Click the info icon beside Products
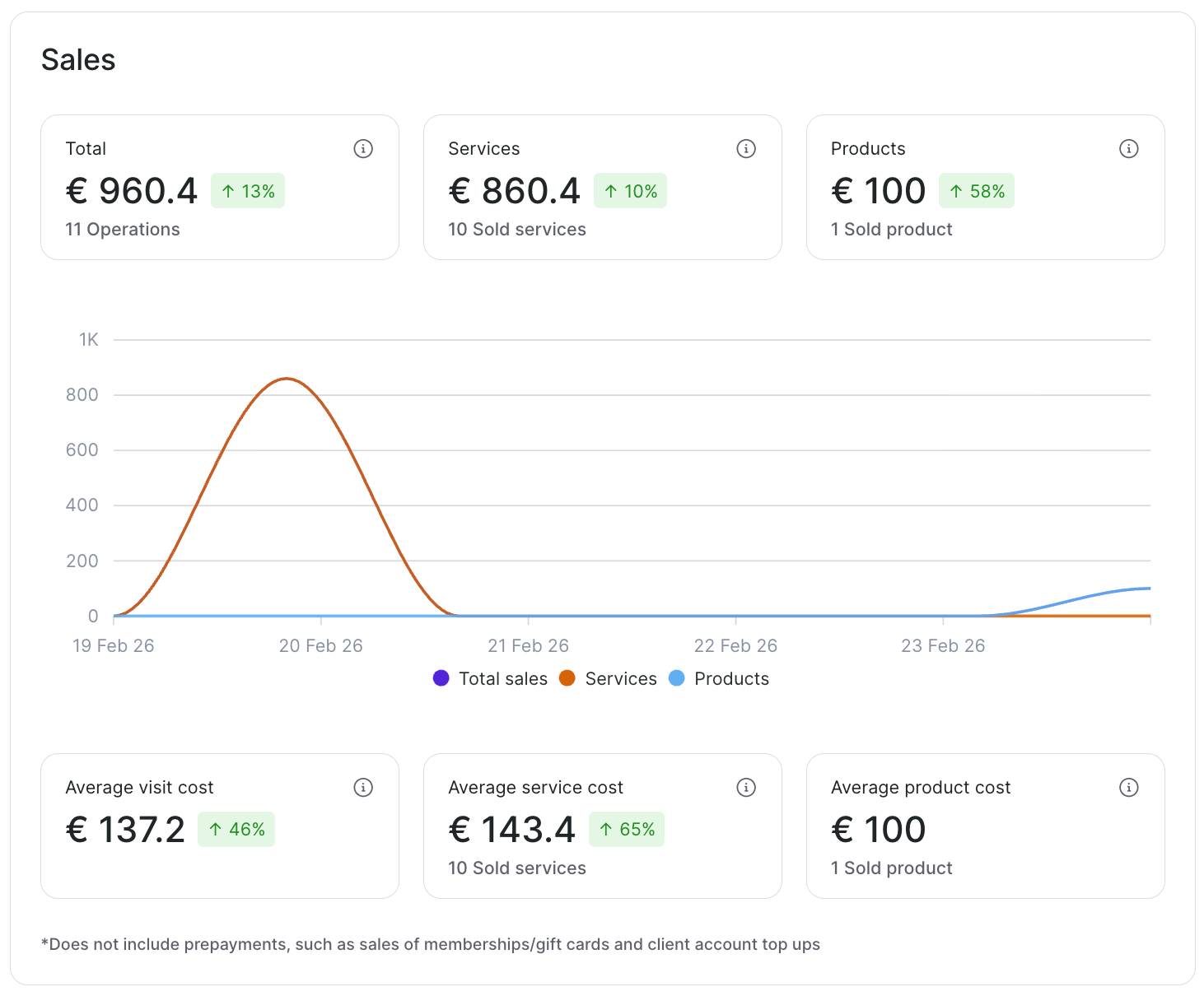The width and height of the screenshot is (1204, 996). click(x=1128, y=149)
